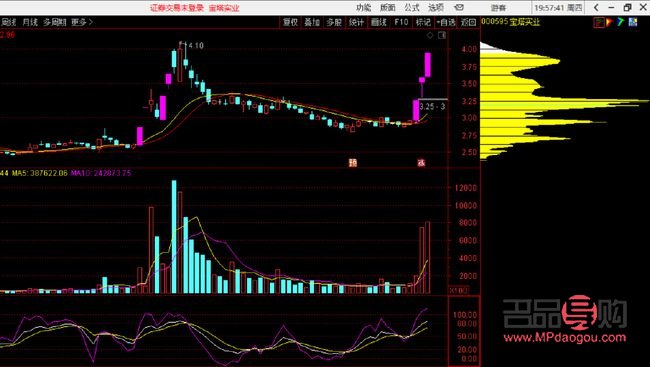Click the 多股 multi-stock button
The image size is (650, 367).
coord(334,22)
